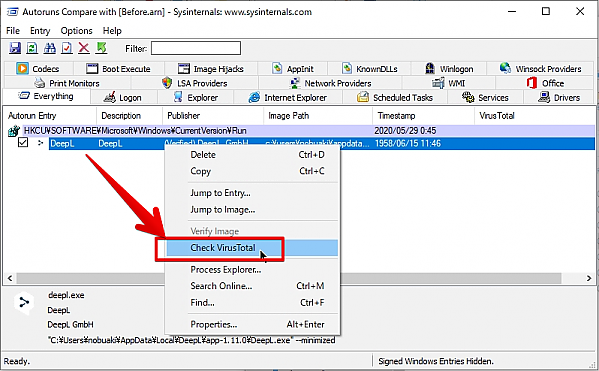Switch to the Explorer tab
599x371 pixels.
[196, 98]
